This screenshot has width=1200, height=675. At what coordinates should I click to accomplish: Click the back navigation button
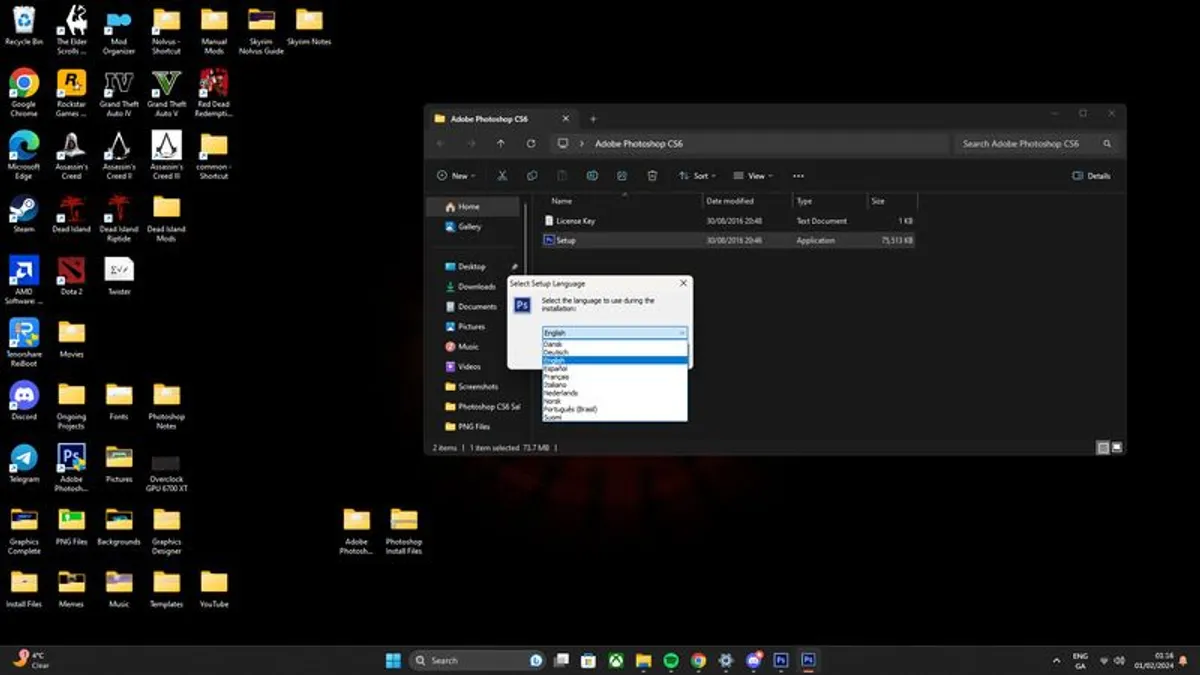(x=438, y=143)
